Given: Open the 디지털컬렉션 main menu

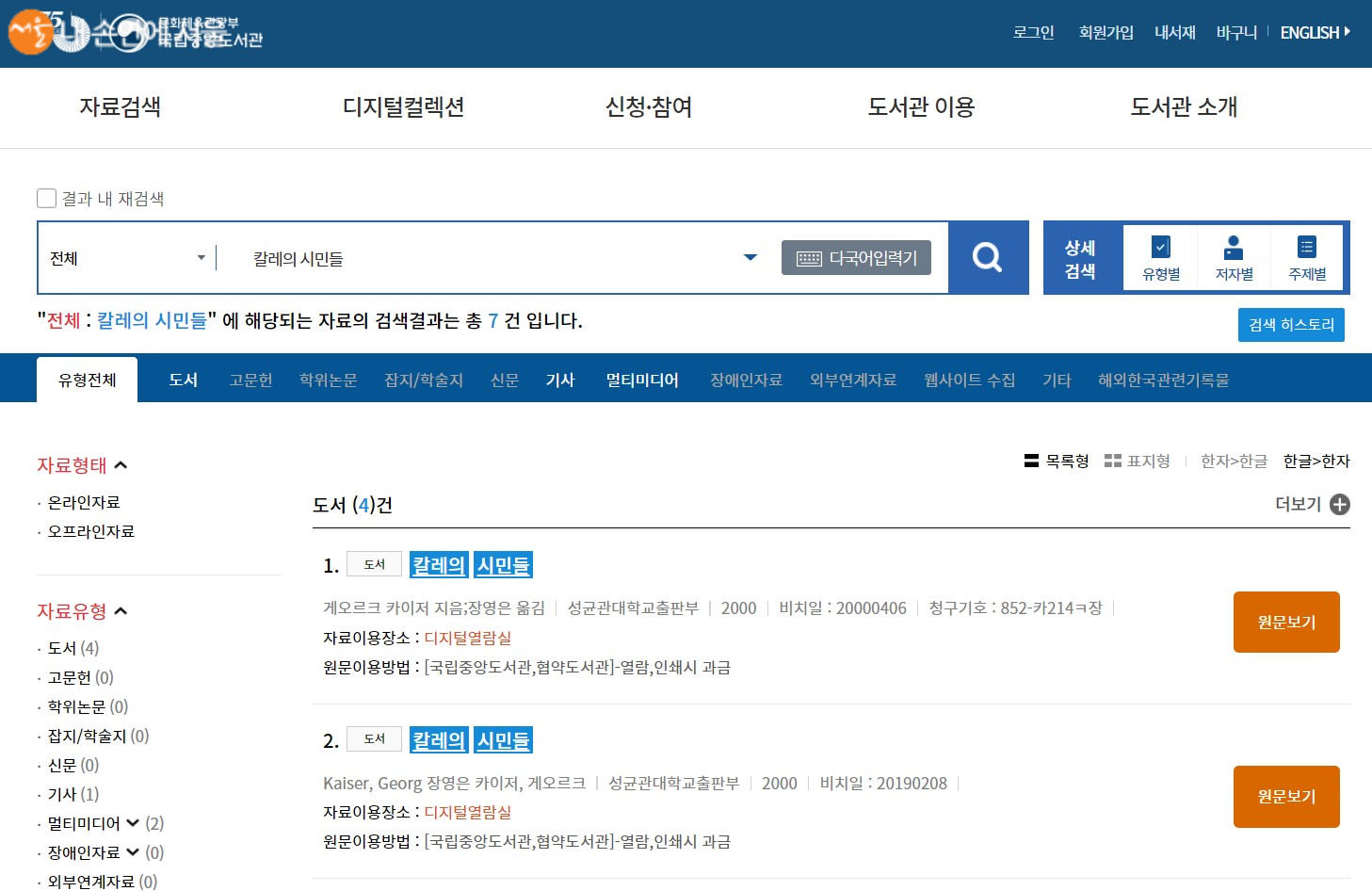Looking at the screenshot, I should click(403, 107).
